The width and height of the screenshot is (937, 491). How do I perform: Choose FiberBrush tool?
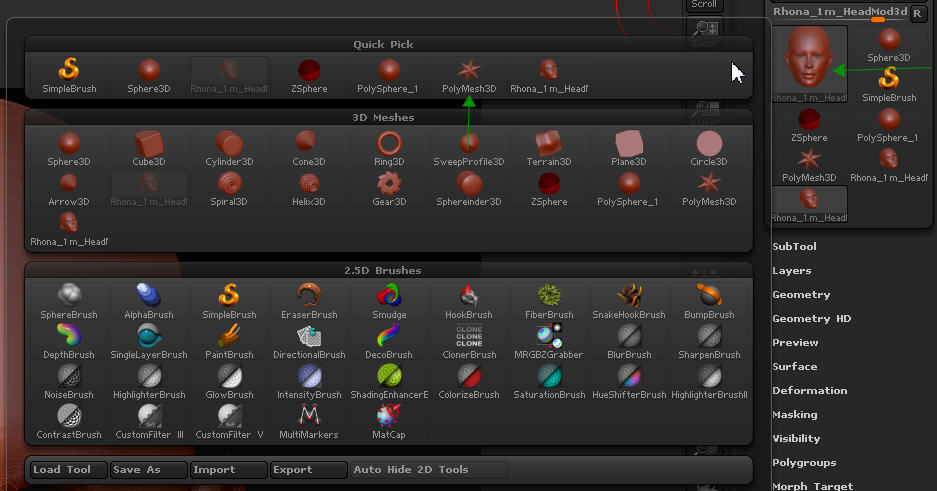click(549, 302)
